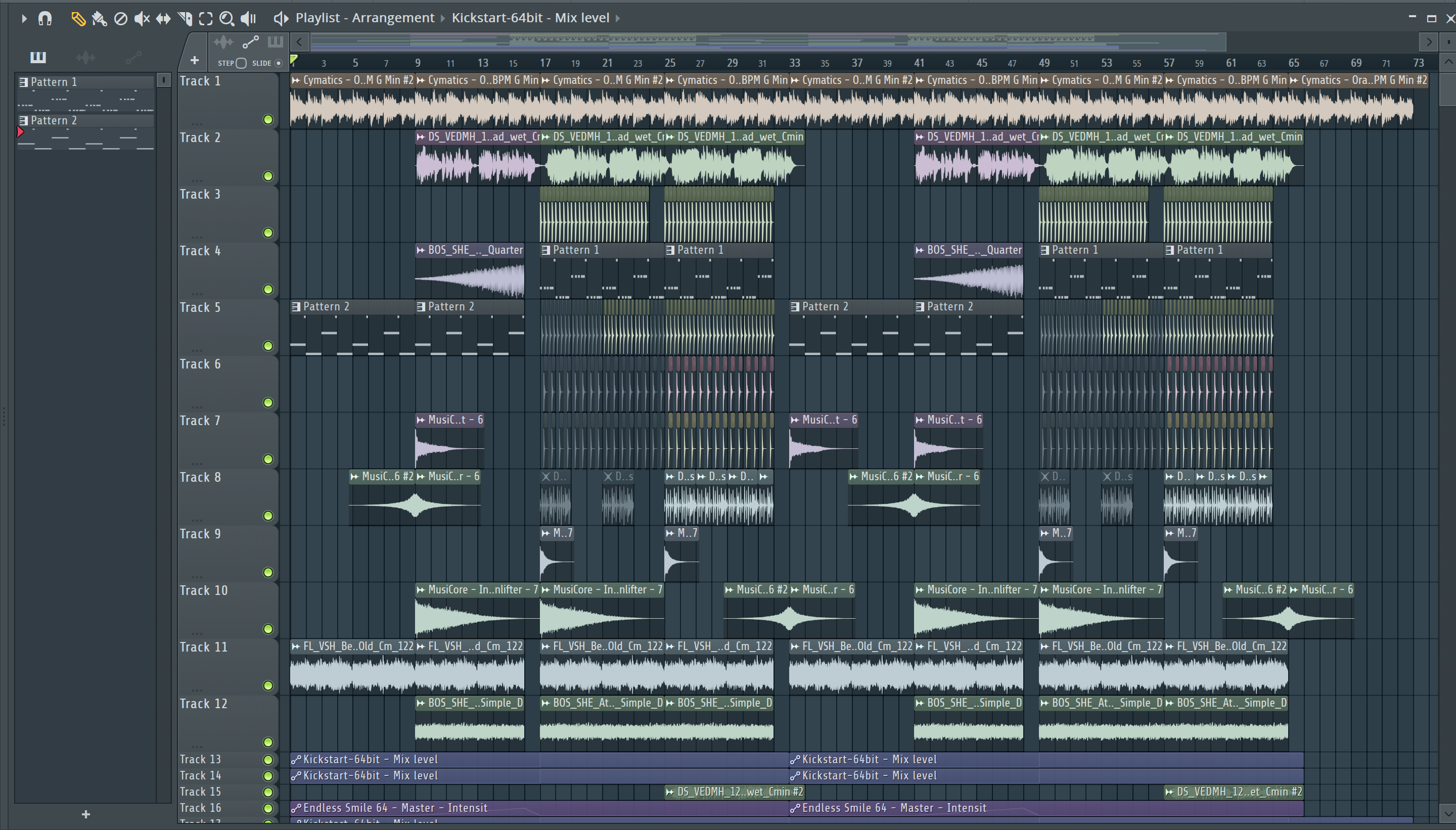
Task: Jump to bar 17 on the timeline ruler
Action: point(544,63)
